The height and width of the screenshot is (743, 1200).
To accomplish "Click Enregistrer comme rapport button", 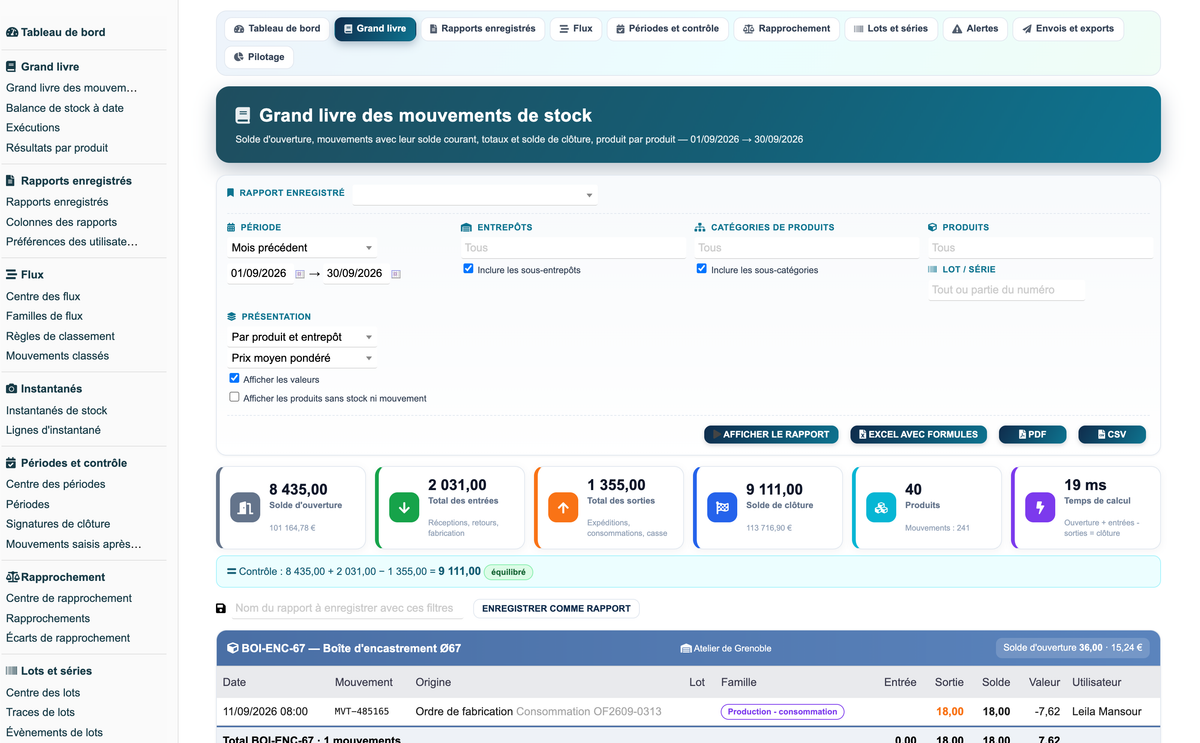I will tap(556, 608).
